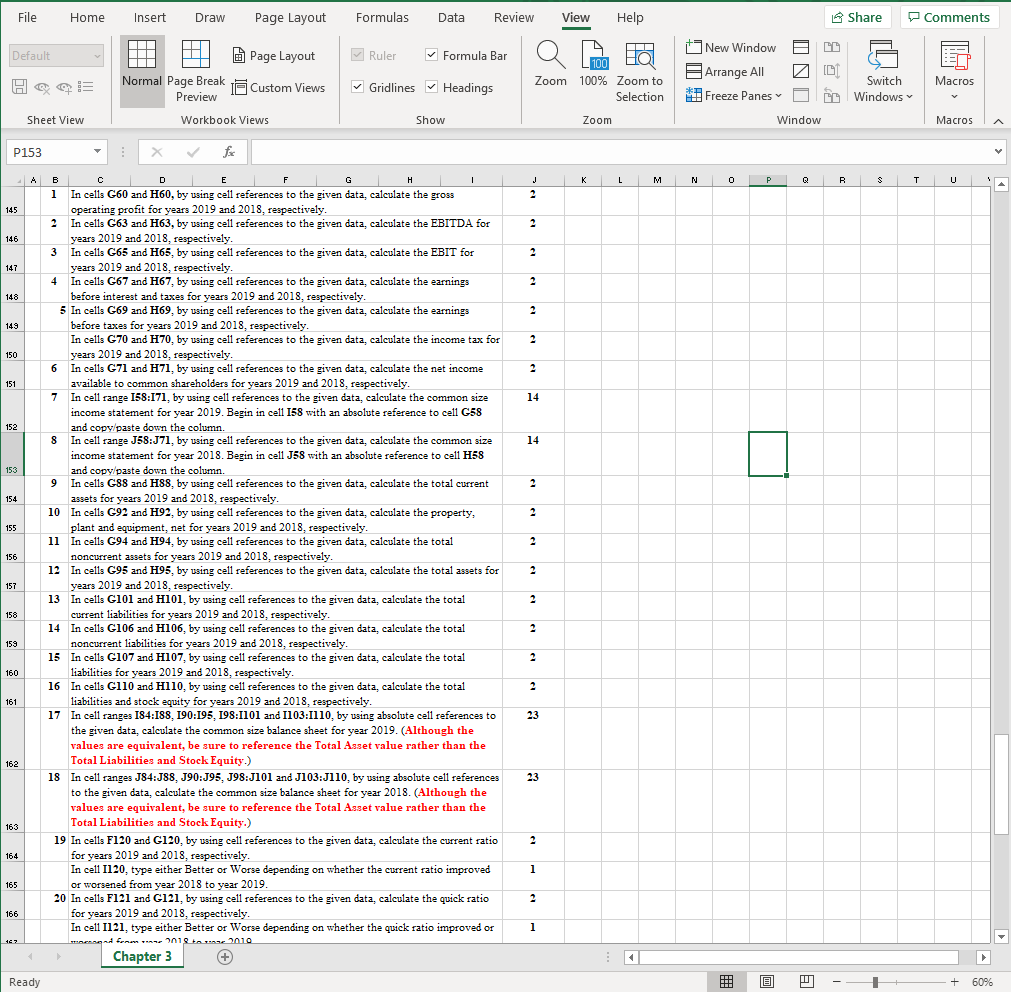Image resolution: width=1011 pixels, height=992 pixels.
Task: Open the Freeze Panes dropdown
Action: point(734,95)
